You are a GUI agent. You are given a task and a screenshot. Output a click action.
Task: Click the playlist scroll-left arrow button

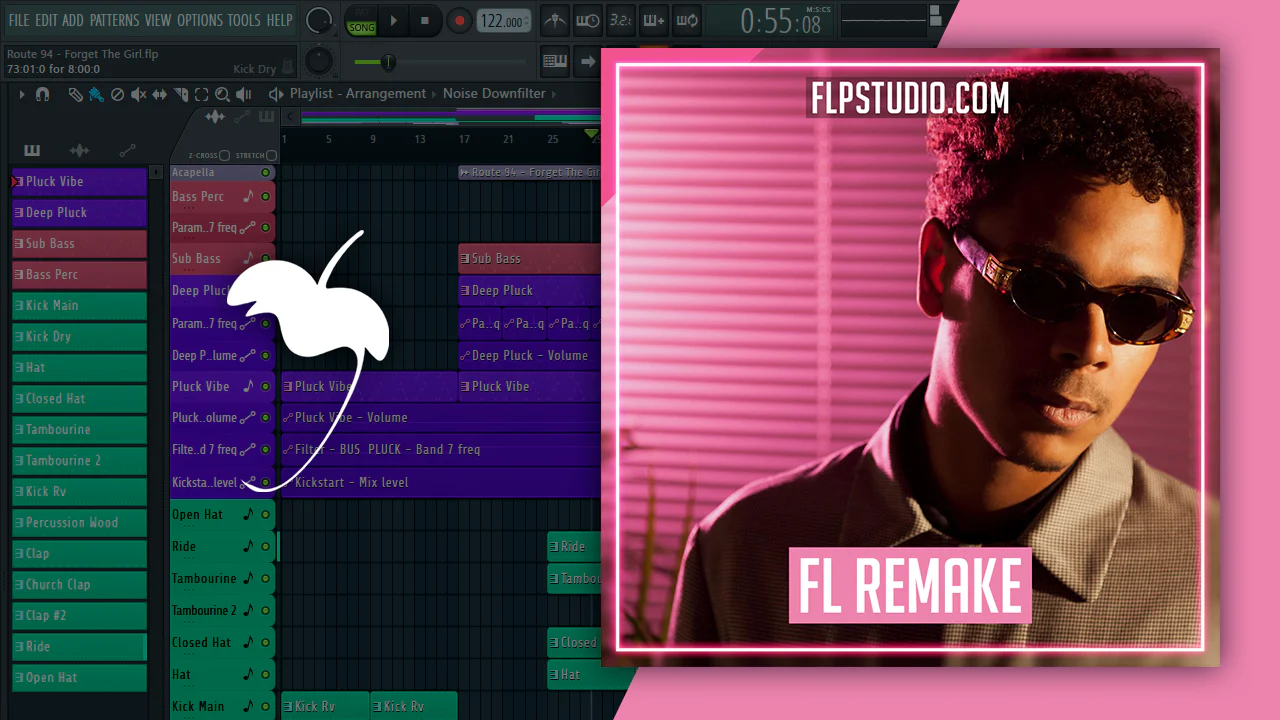tap(292, 117)
